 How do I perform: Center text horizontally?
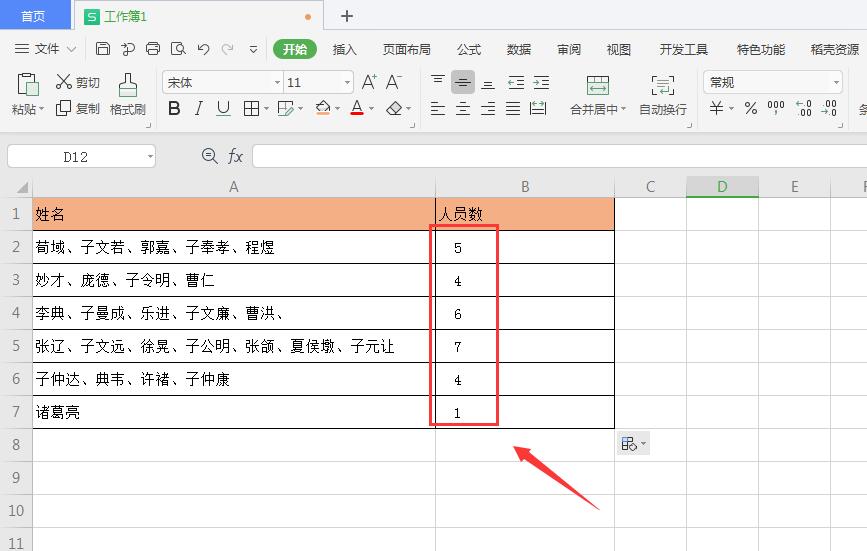[463, 108]
